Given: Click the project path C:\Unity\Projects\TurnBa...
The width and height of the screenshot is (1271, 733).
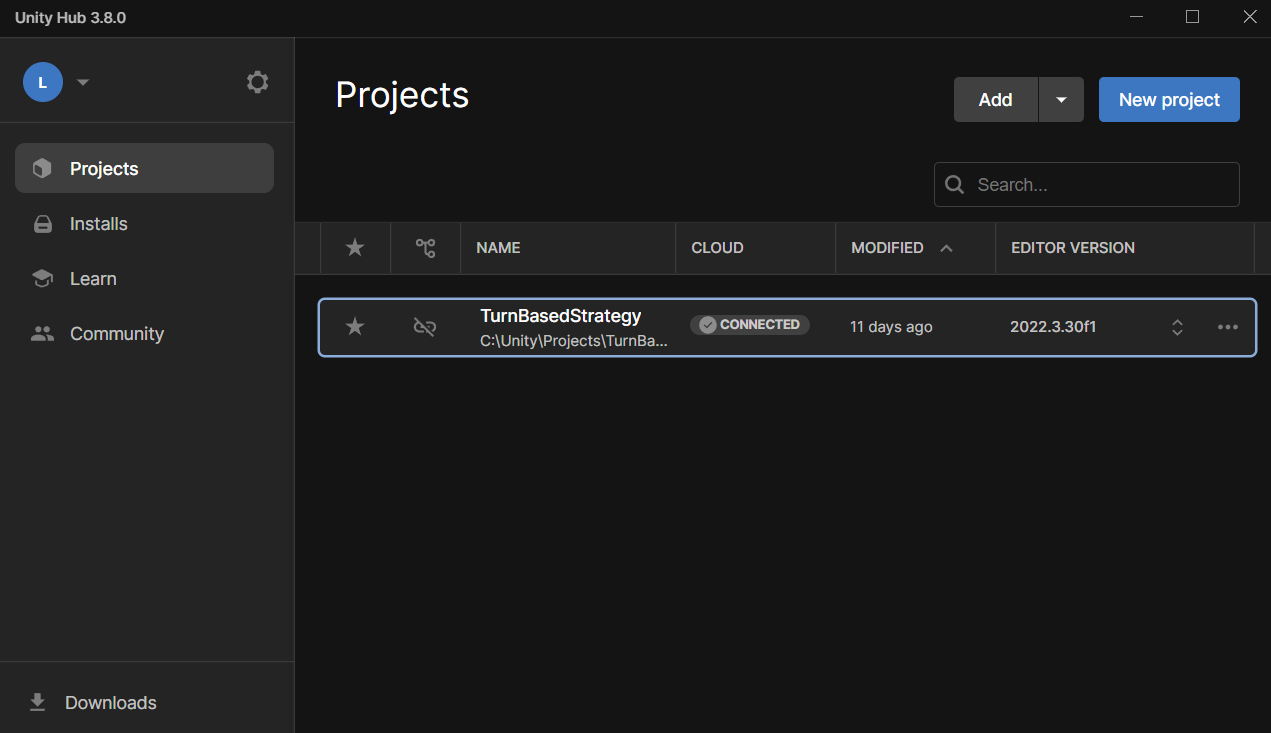Looking at the screenshot, I should (x=574, y=340).
